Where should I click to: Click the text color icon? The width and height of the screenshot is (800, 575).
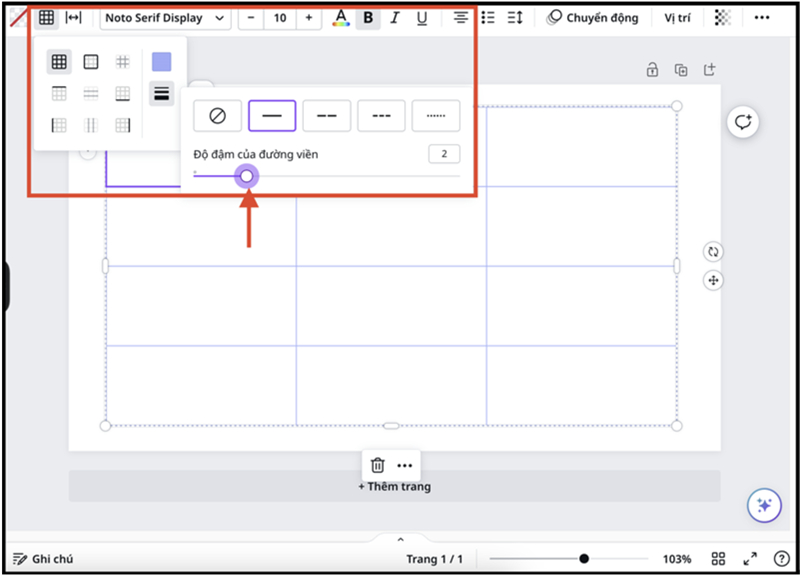point(341,18)
